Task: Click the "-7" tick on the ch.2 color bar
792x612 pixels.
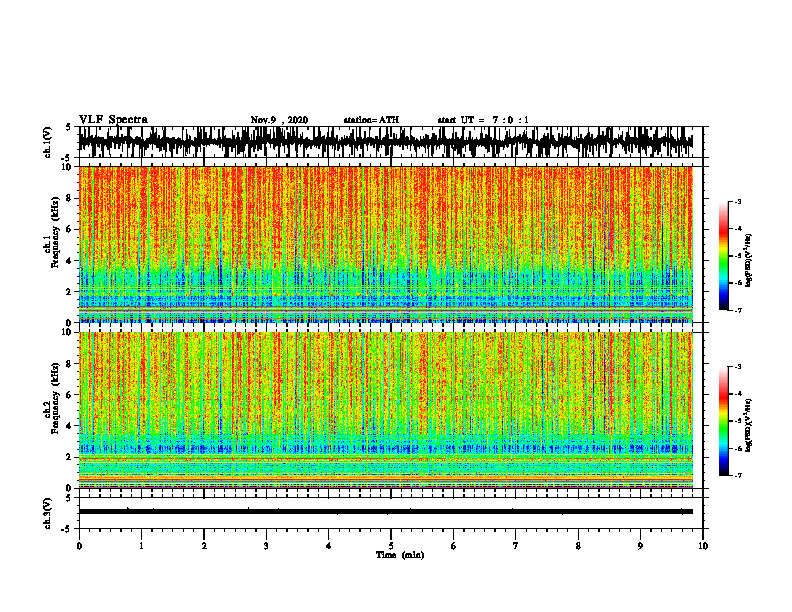Action: click(x=737, y=475)
